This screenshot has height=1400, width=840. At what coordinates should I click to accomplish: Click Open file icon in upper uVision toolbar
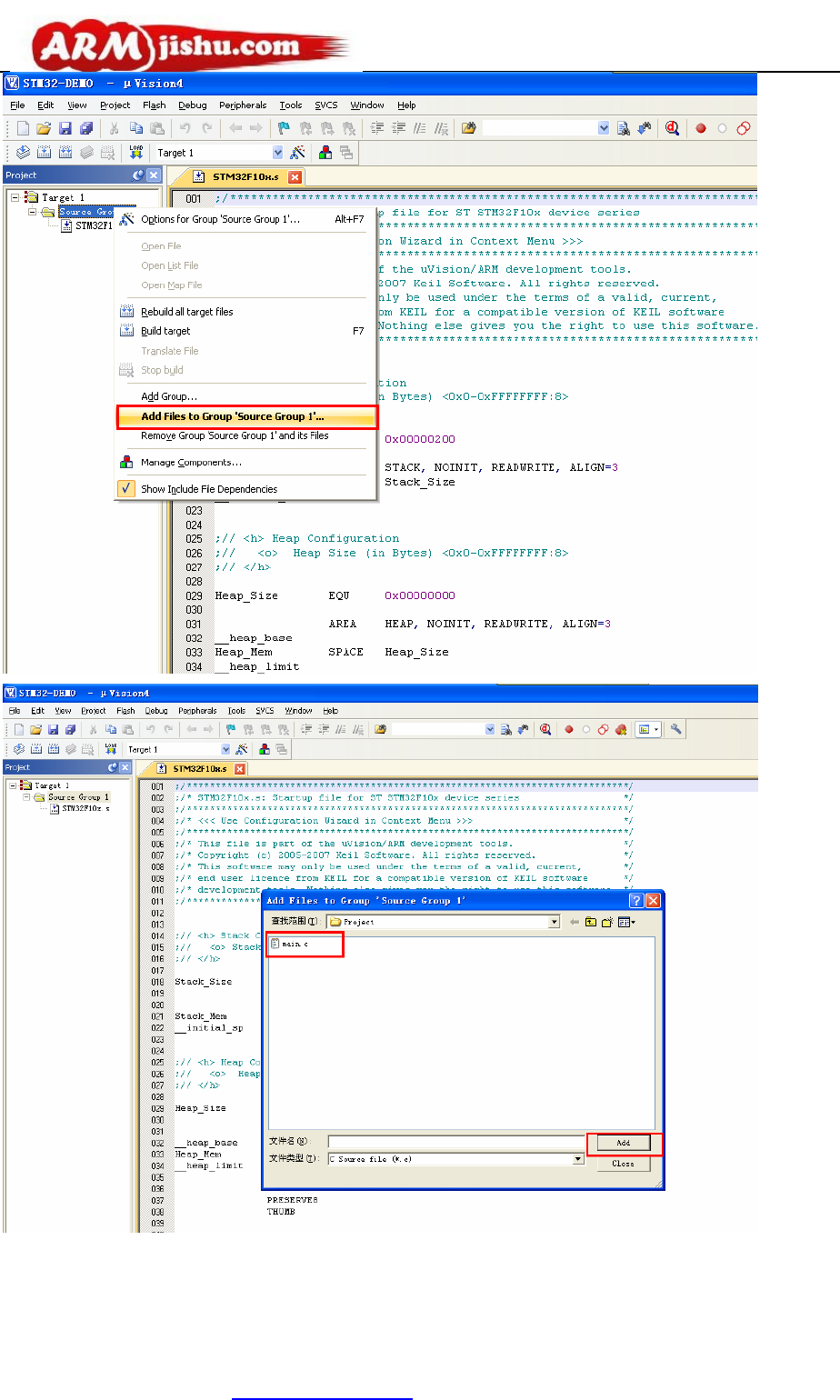pyautogui.click(x=45, y=128)
